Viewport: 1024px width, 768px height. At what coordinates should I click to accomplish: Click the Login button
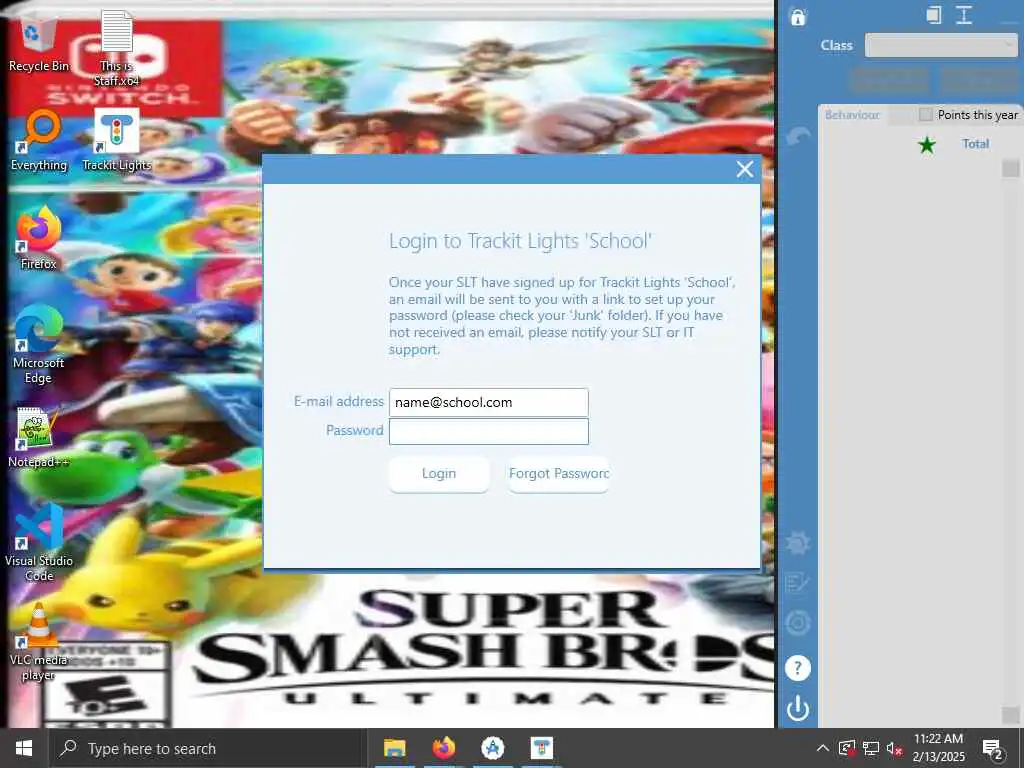tap(439, 473)
